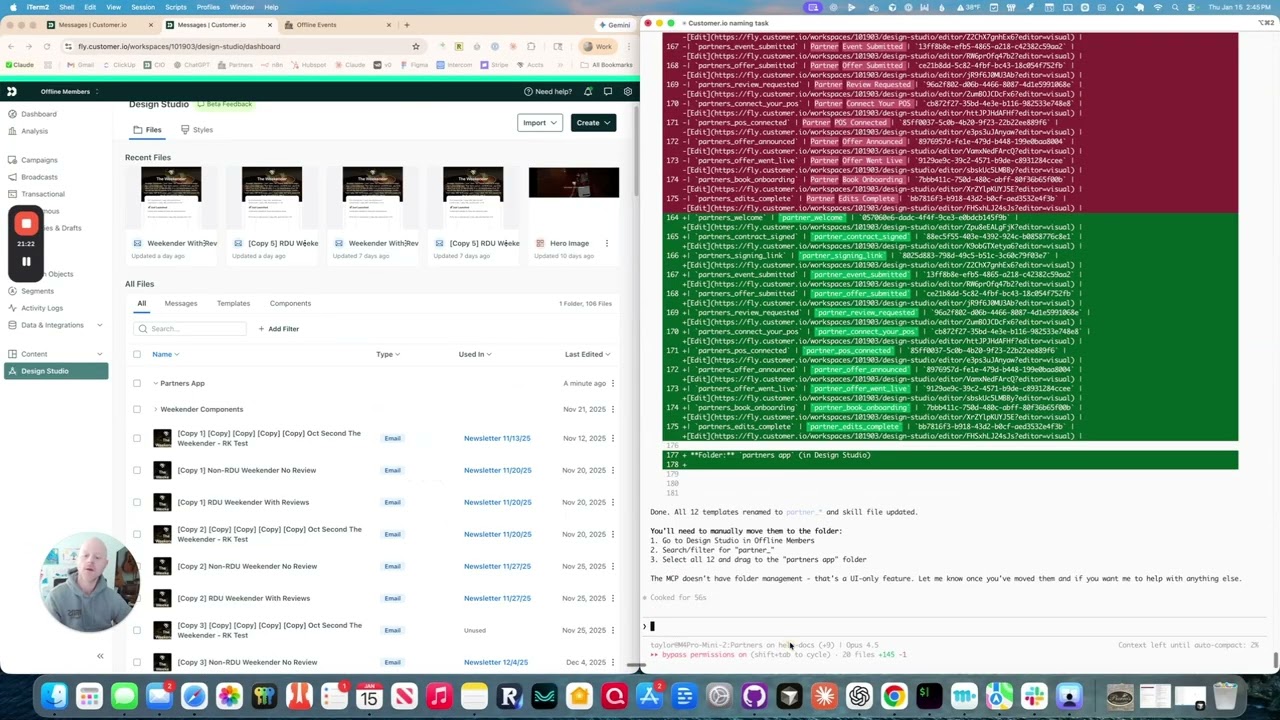Open the Used In column filter
1280x720 pixels.
[x=474, y=354]
